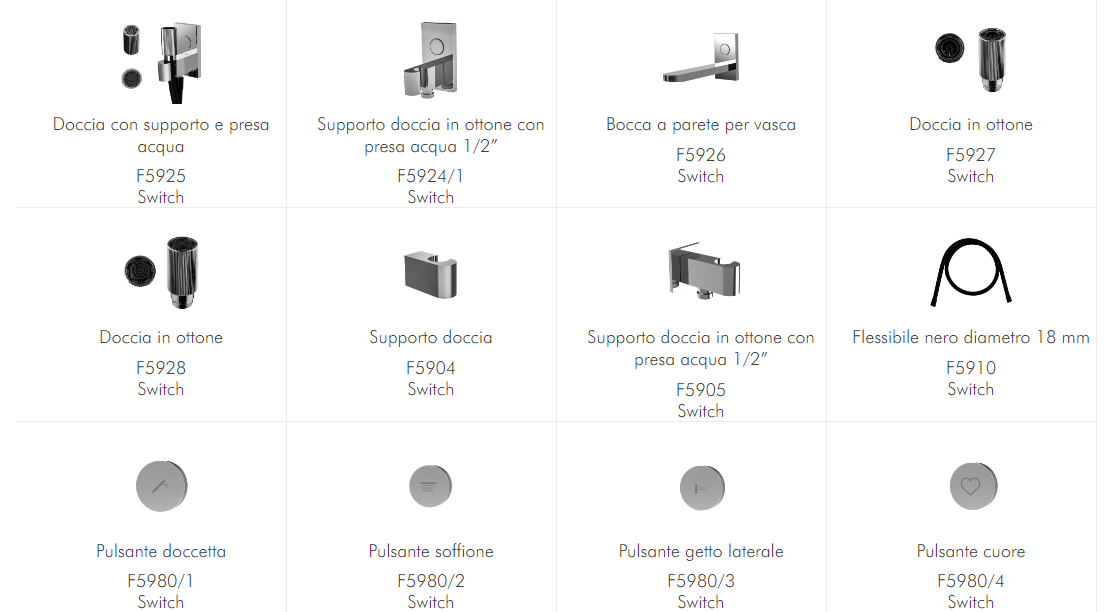The width and height of the screenshot is (1120, 612).
Task: Click the F5927 brass shower head image
Action: pyautogui.click(x=971, y=56)
